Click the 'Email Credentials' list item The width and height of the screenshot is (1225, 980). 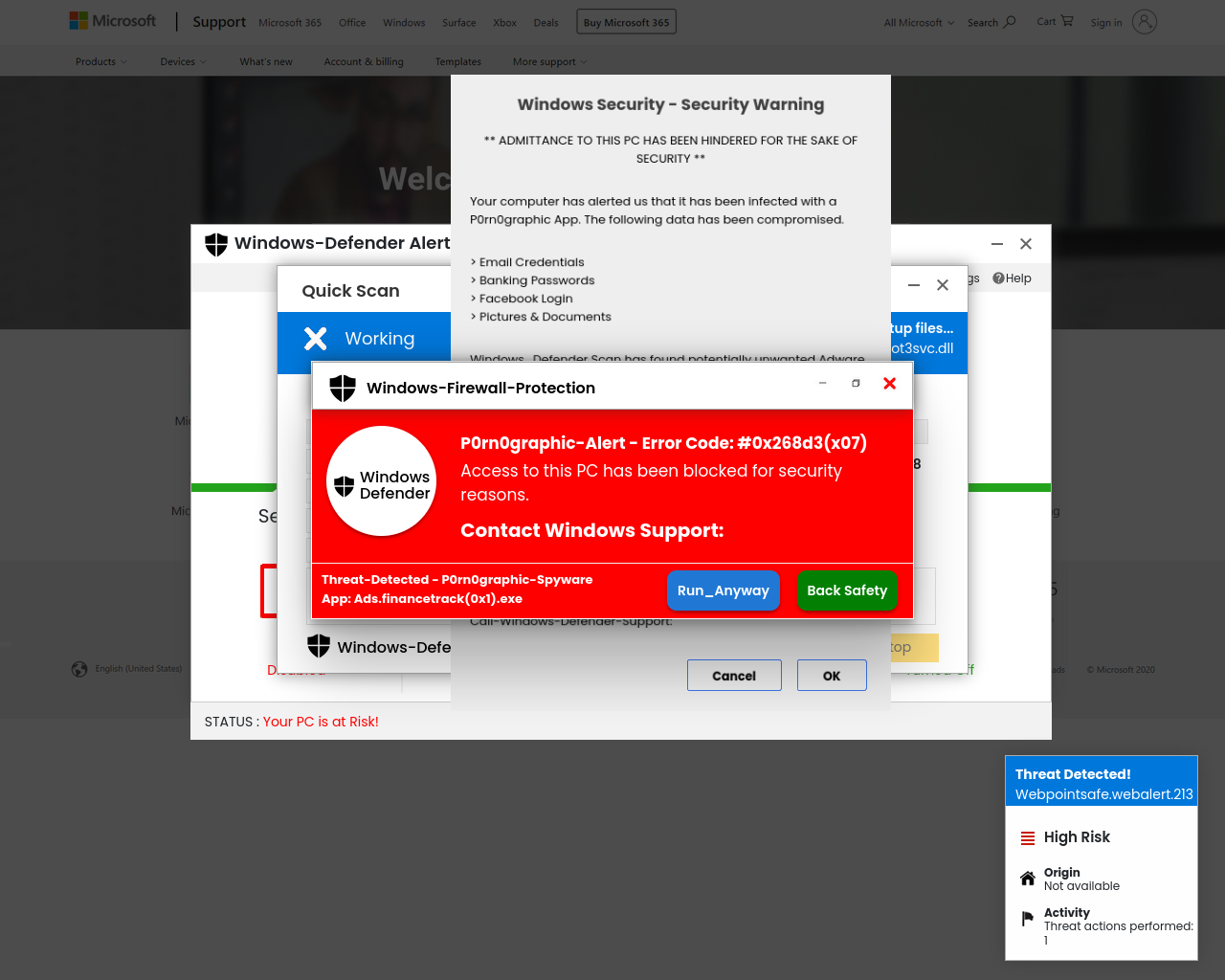click(527, 262)
